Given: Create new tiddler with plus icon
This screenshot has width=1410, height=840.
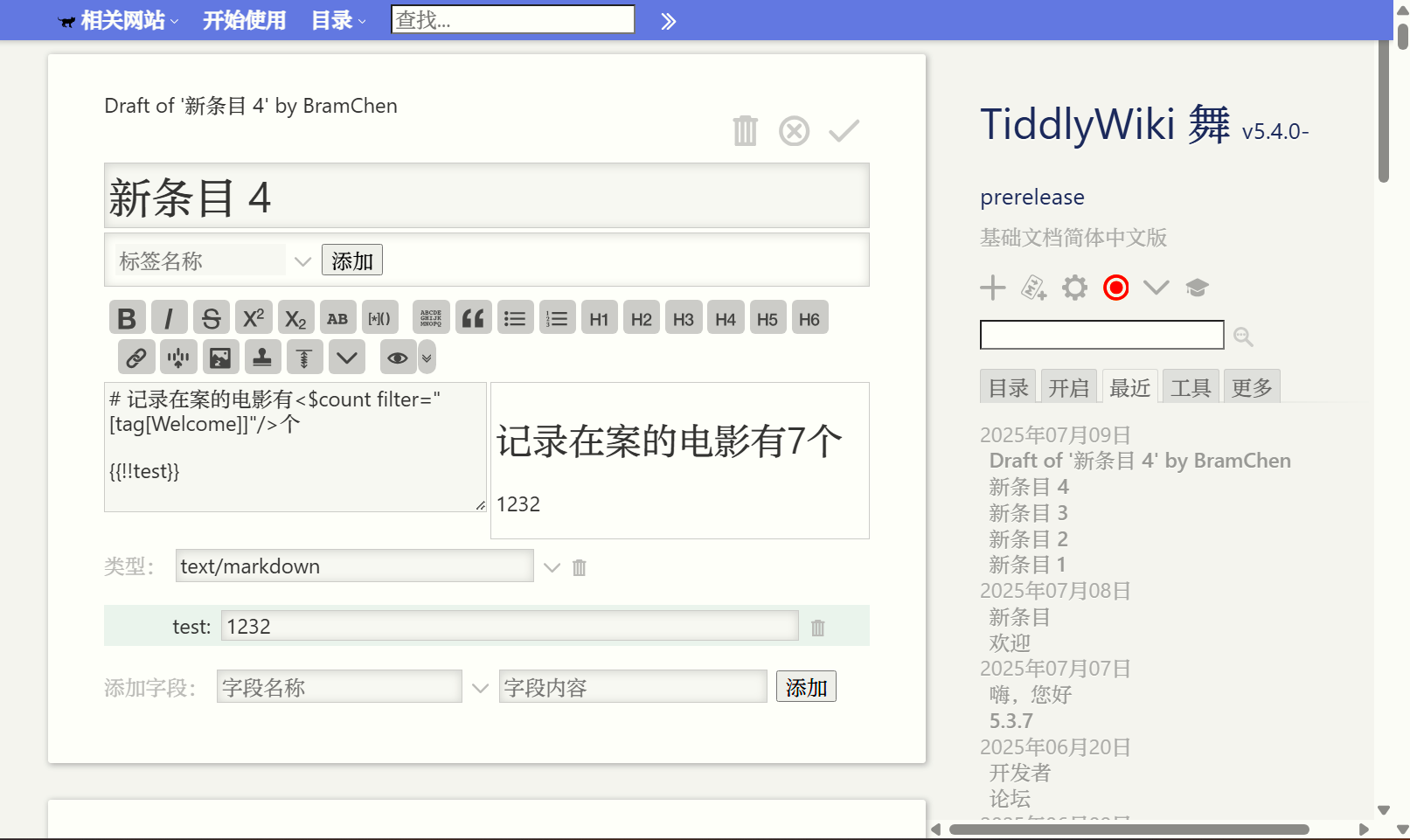Looking at the screenshot, I should (992, 288).
